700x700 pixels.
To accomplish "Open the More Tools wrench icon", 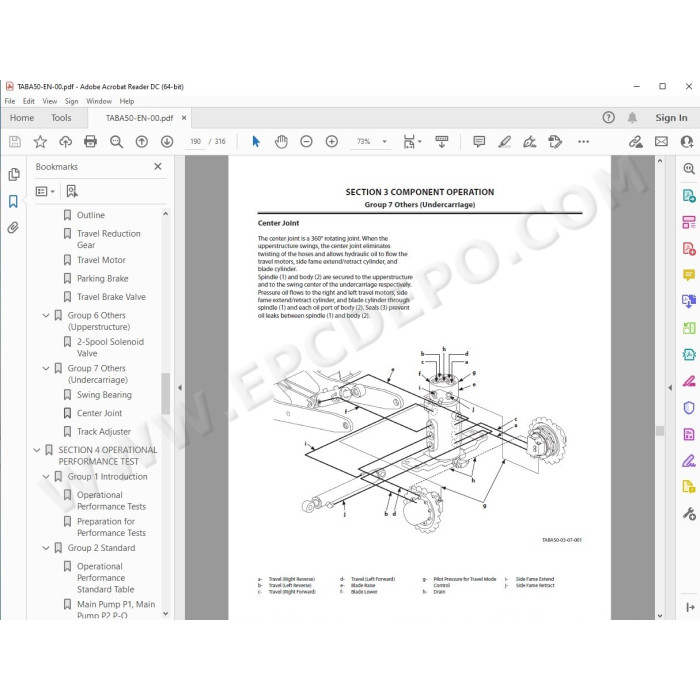I will (689, 514).
